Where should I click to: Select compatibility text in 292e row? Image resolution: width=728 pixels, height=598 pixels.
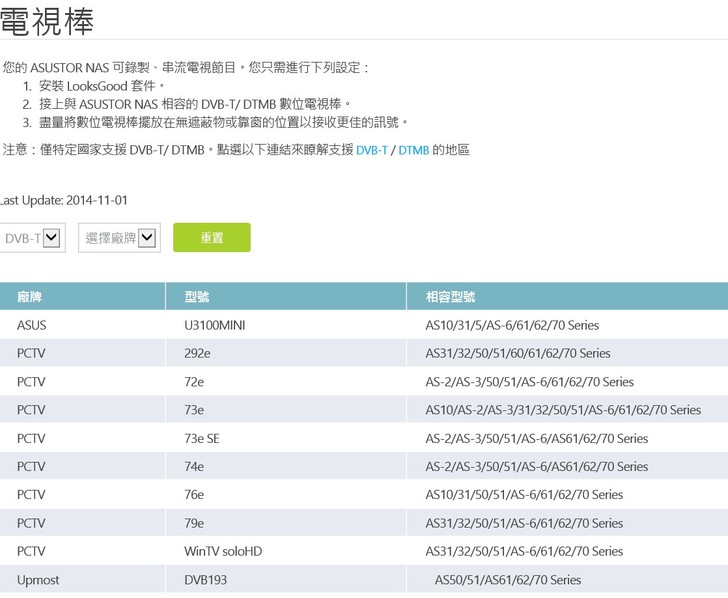point(518,353)
